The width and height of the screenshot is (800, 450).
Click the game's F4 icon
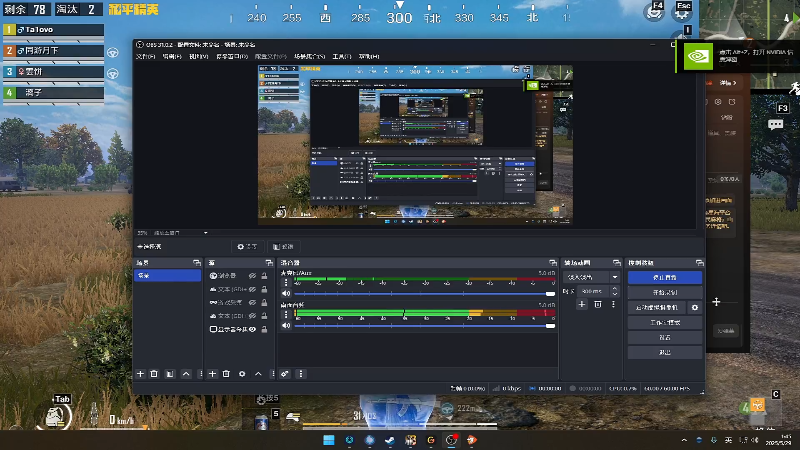click(654, 11)
